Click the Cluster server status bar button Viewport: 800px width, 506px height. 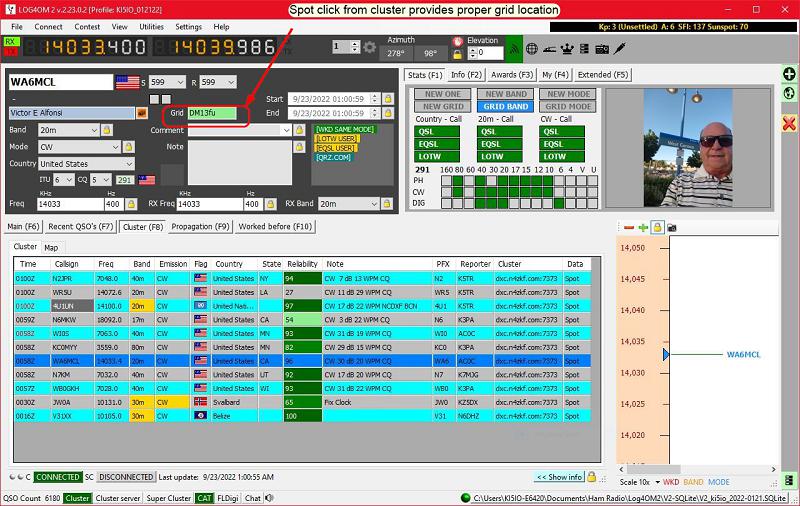(118, 498)
